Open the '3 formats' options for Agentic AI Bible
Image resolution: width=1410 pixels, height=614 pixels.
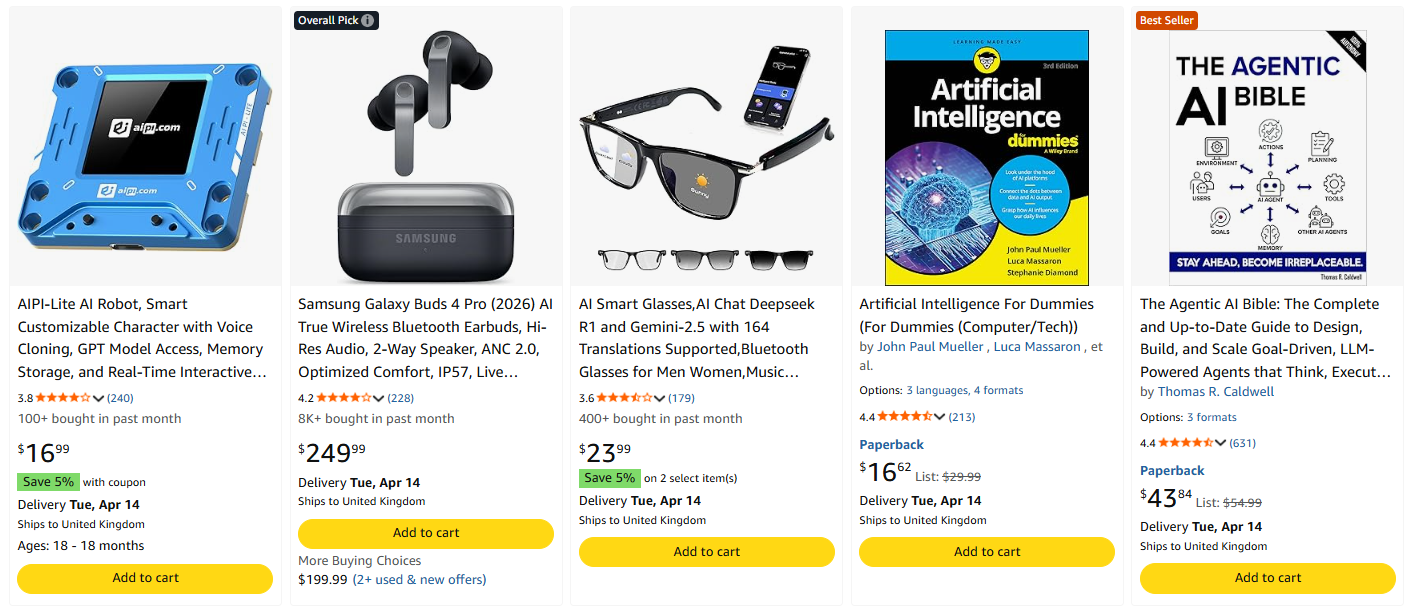pyautogui.click(x=1211, y=416)
